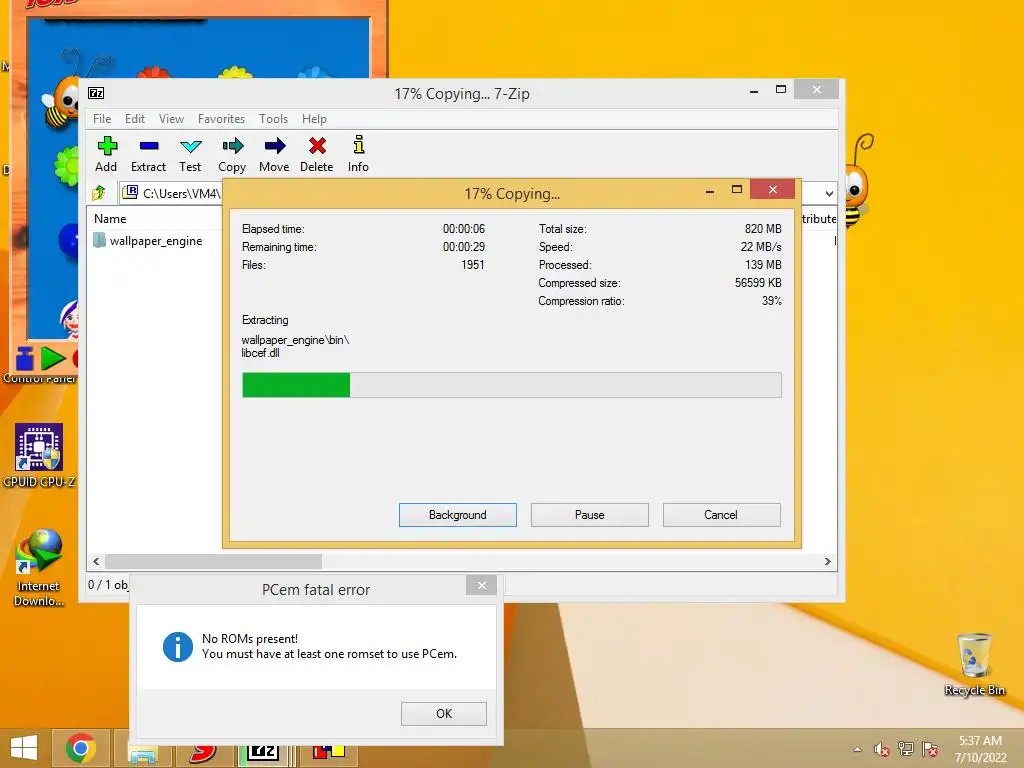The image size is (1024, 768).
Task: Click the Extract toolbar icon
Action: [148, 154]
